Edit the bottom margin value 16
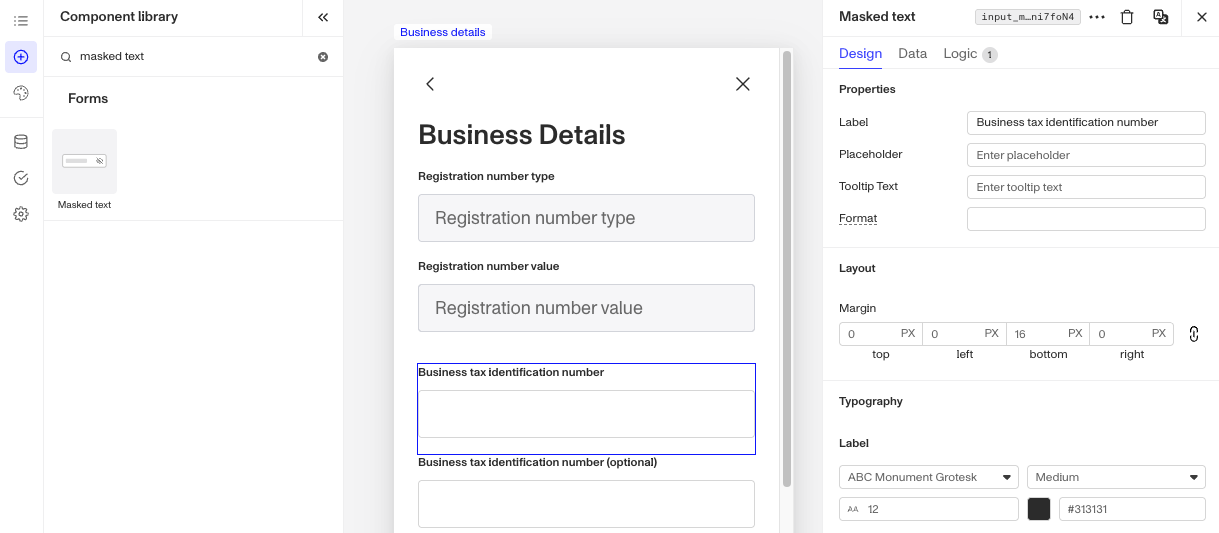 click(x=1048, y=334)
